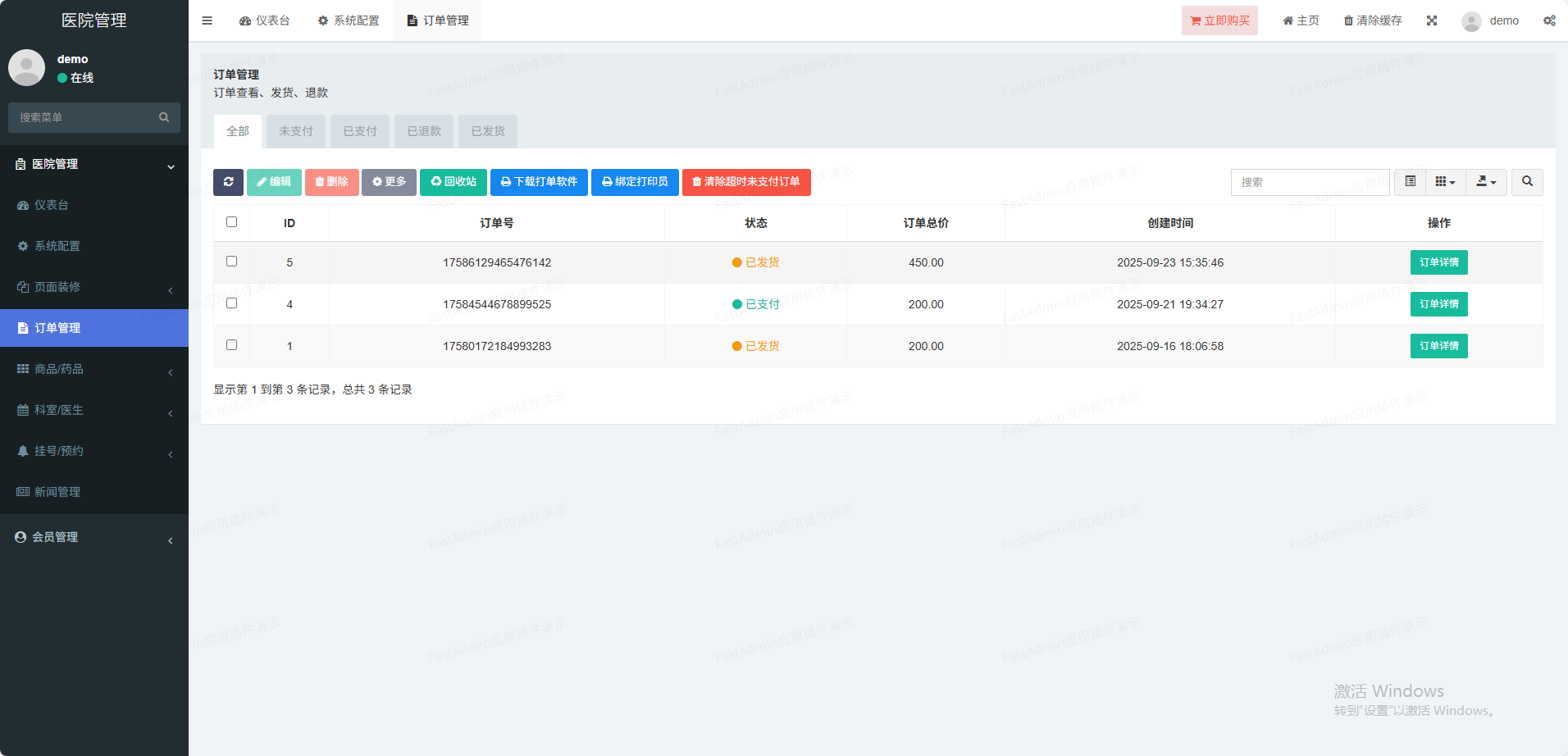1568x756 pixels.
Task: Click the search magnifier button beside table tools
Action: (x=1527, y=182)
